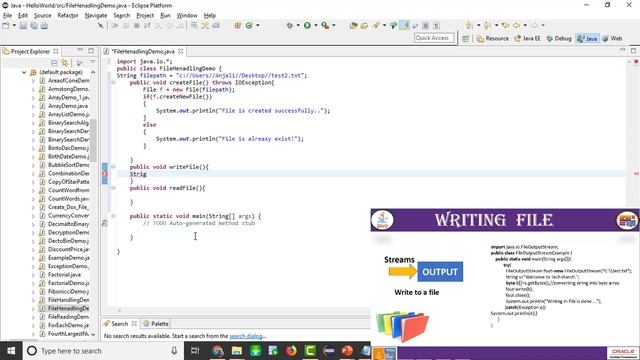Maximize the Project Explorer panel
The height and width of the screenshot is (360, 640).
pos(91,51)
